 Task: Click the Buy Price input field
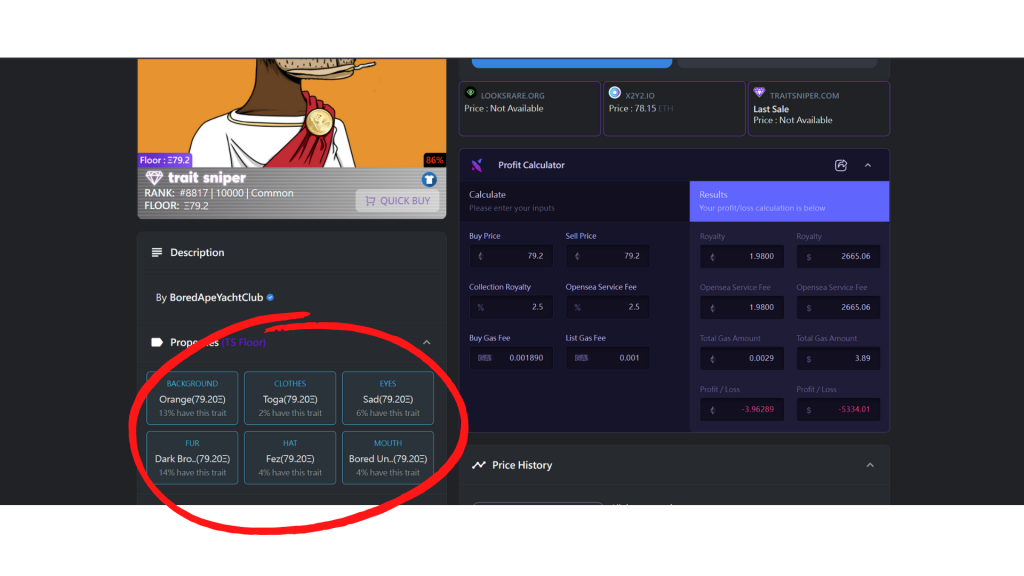coord(511,256)
